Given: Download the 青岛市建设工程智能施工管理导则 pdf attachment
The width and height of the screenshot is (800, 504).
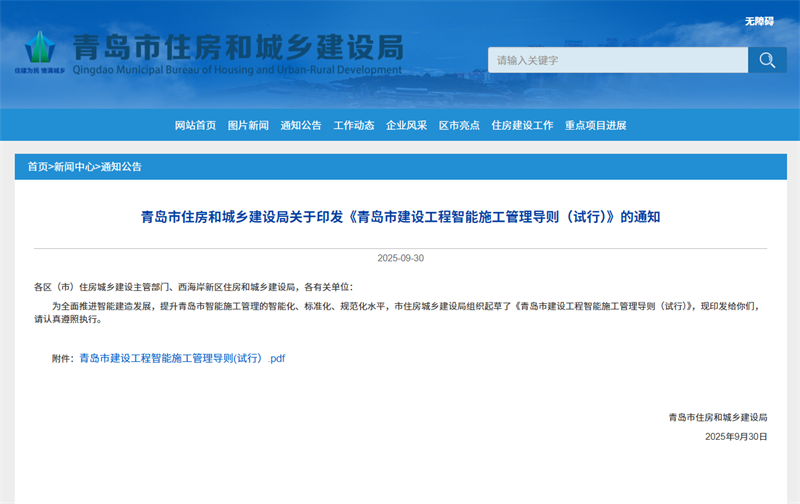Looking at the screenshot, I should click(182, 359).
